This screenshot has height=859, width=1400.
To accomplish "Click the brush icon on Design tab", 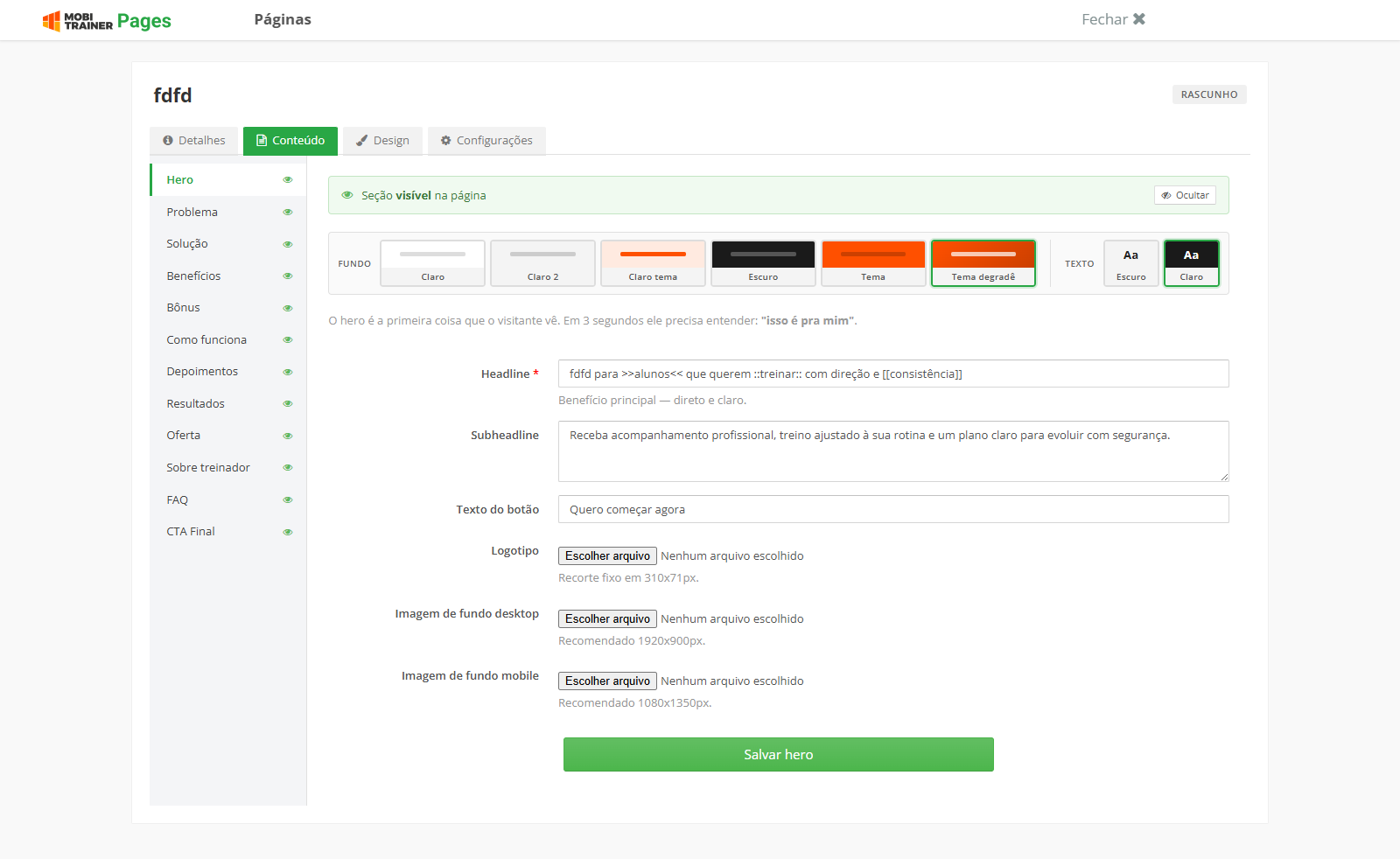I will pos(362,141).
